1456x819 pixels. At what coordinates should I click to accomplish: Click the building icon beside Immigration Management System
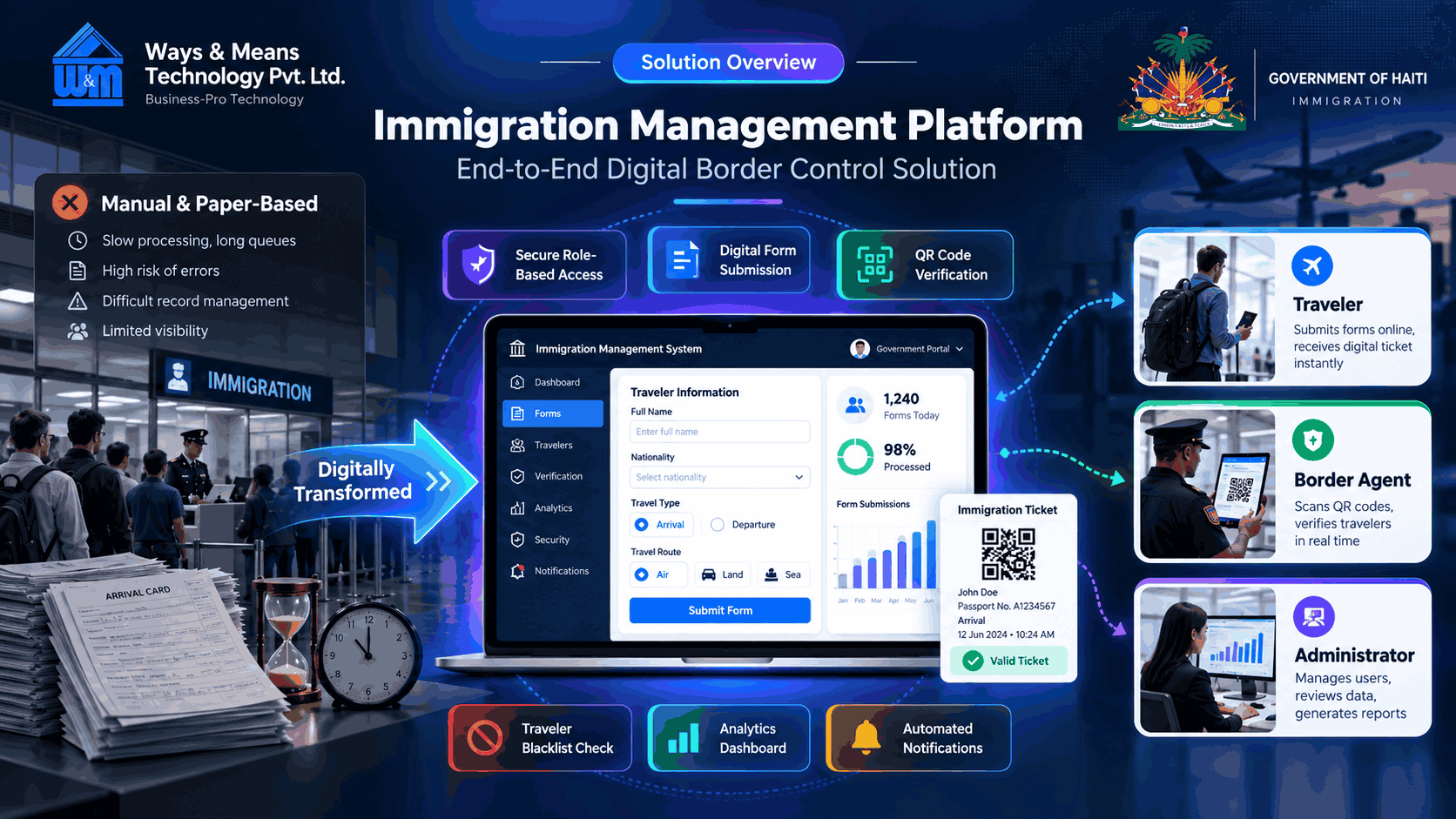(517, 349)
